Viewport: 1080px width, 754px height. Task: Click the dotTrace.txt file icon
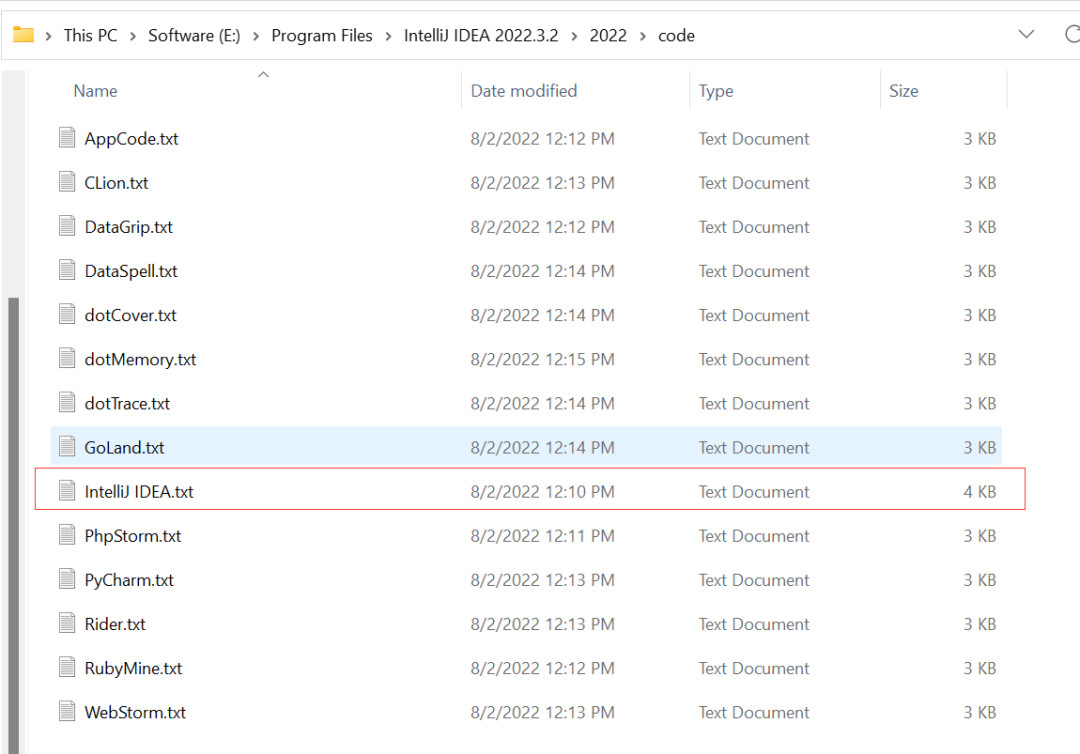tap(67, 402)
